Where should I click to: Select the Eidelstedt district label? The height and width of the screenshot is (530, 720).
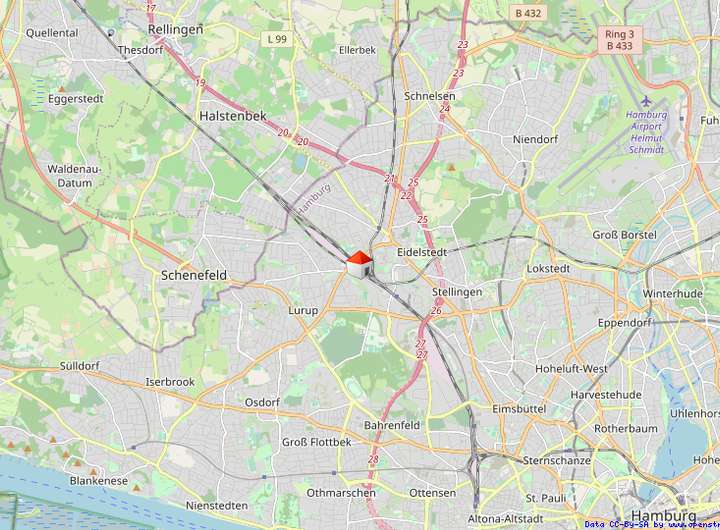422,252
